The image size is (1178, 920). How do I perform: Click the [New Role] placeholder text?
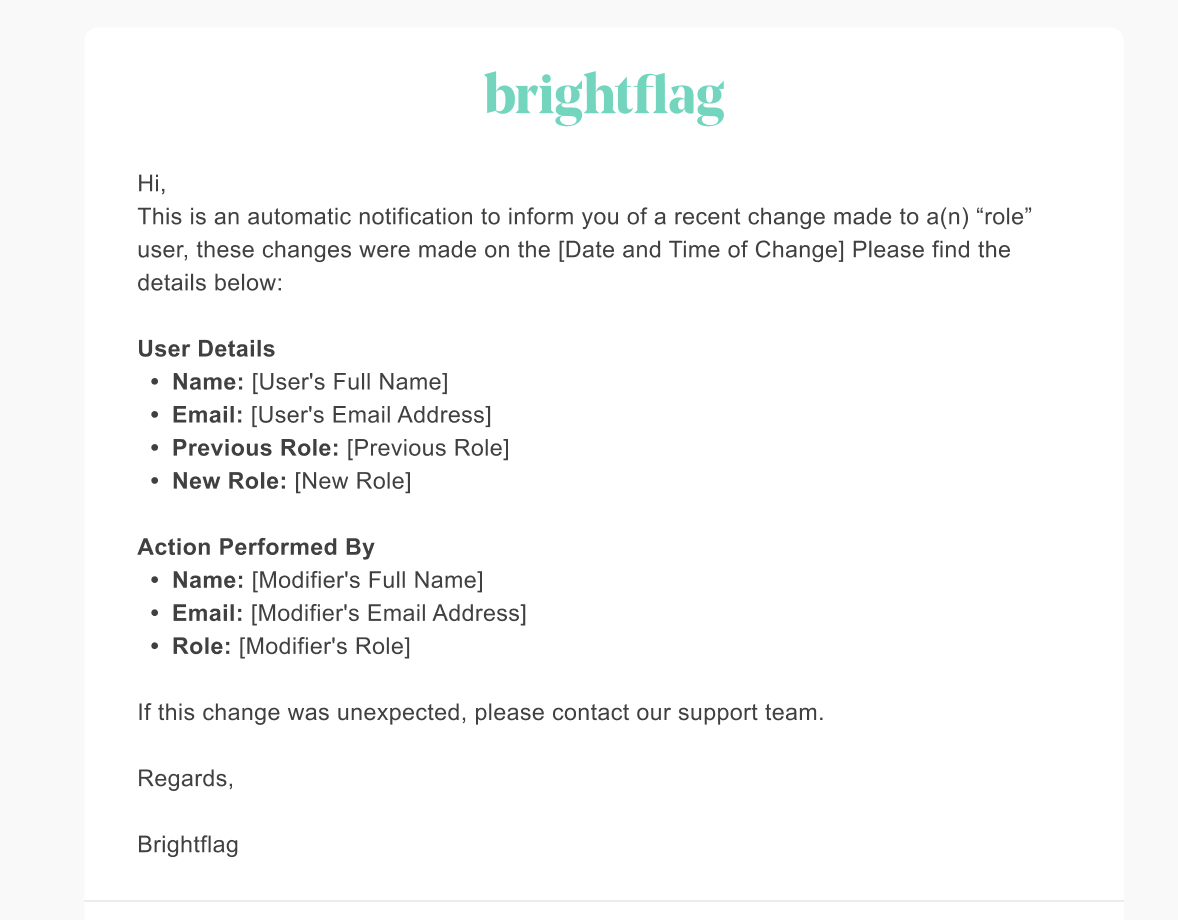[353, 481]
